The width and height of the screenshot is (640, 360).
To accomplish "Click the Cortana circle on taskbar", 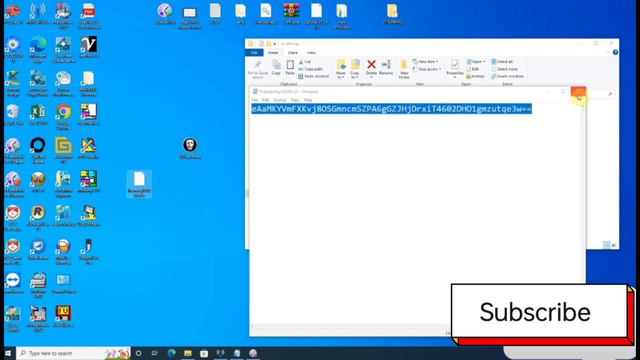I will pyautogui.click(x=138, y=353).
